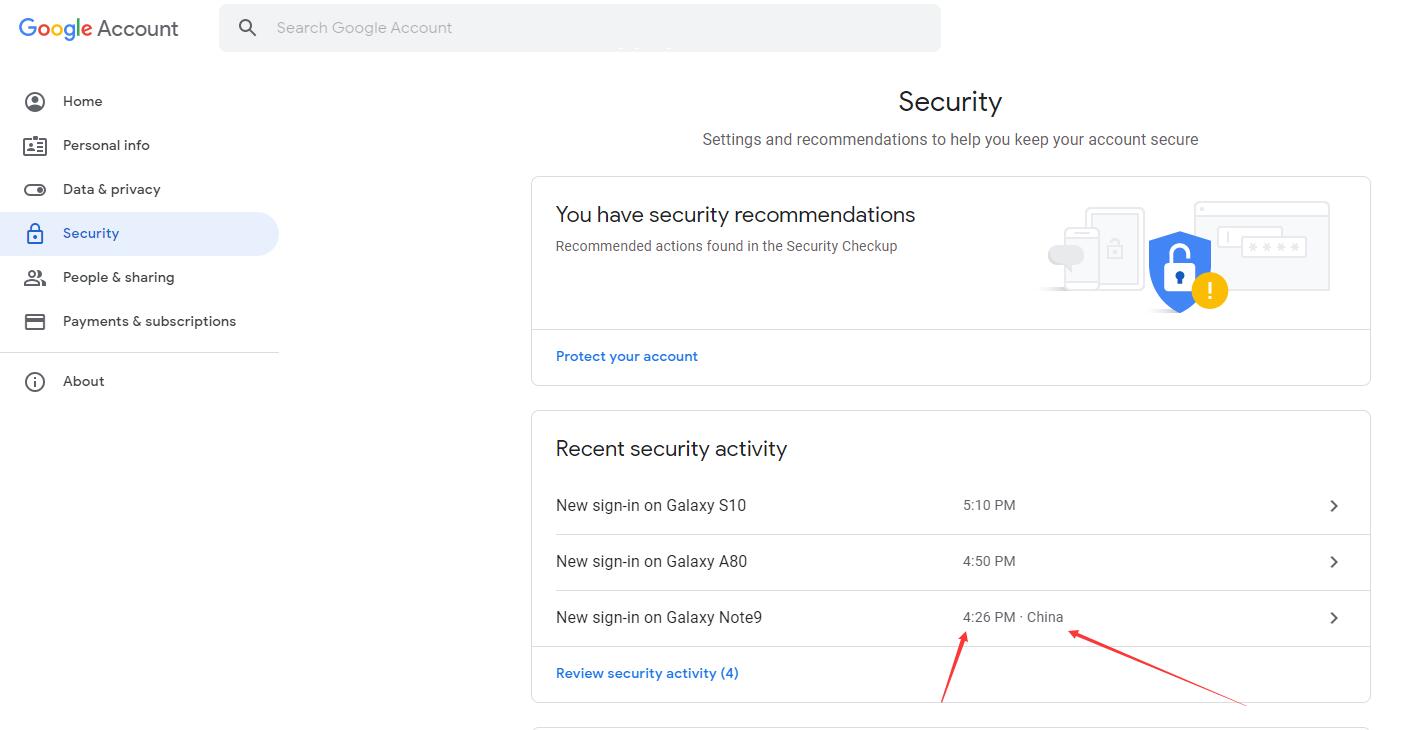Select the New sign-in on Galaxy Note9 entry
The width and height of the screenshot is (1410, 730).
[659, 617]
